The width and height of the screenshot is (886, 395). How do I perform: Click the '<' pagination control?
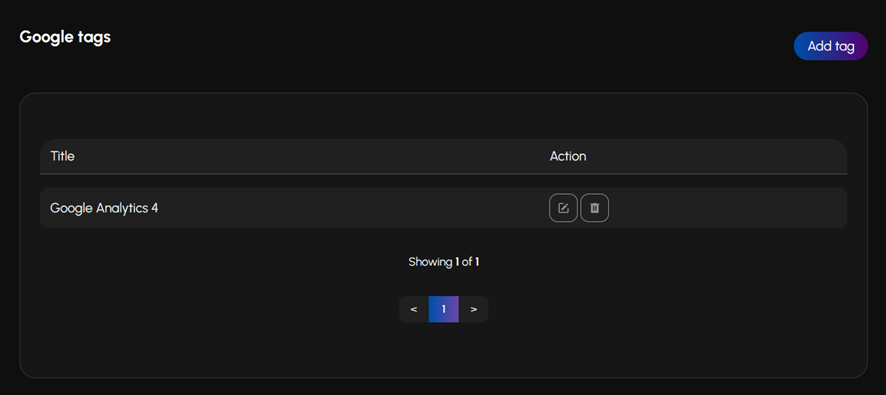point(414,309)
